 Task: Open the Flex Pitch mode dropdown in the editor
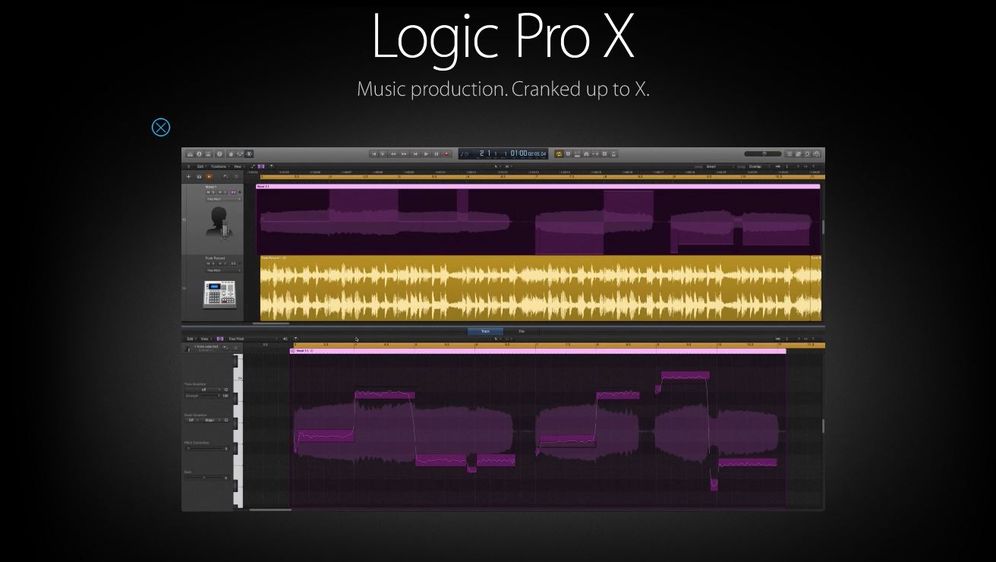point(253,339)
